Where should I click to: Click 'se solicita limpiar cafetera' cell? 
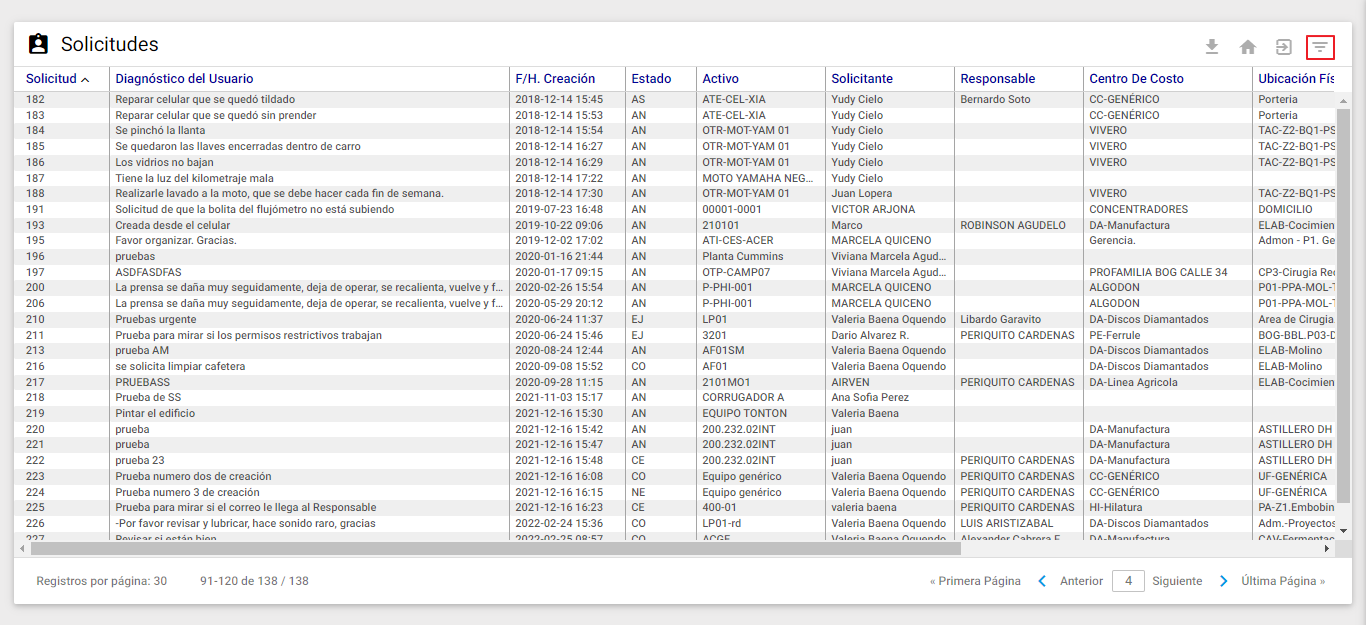pos(180,366)
